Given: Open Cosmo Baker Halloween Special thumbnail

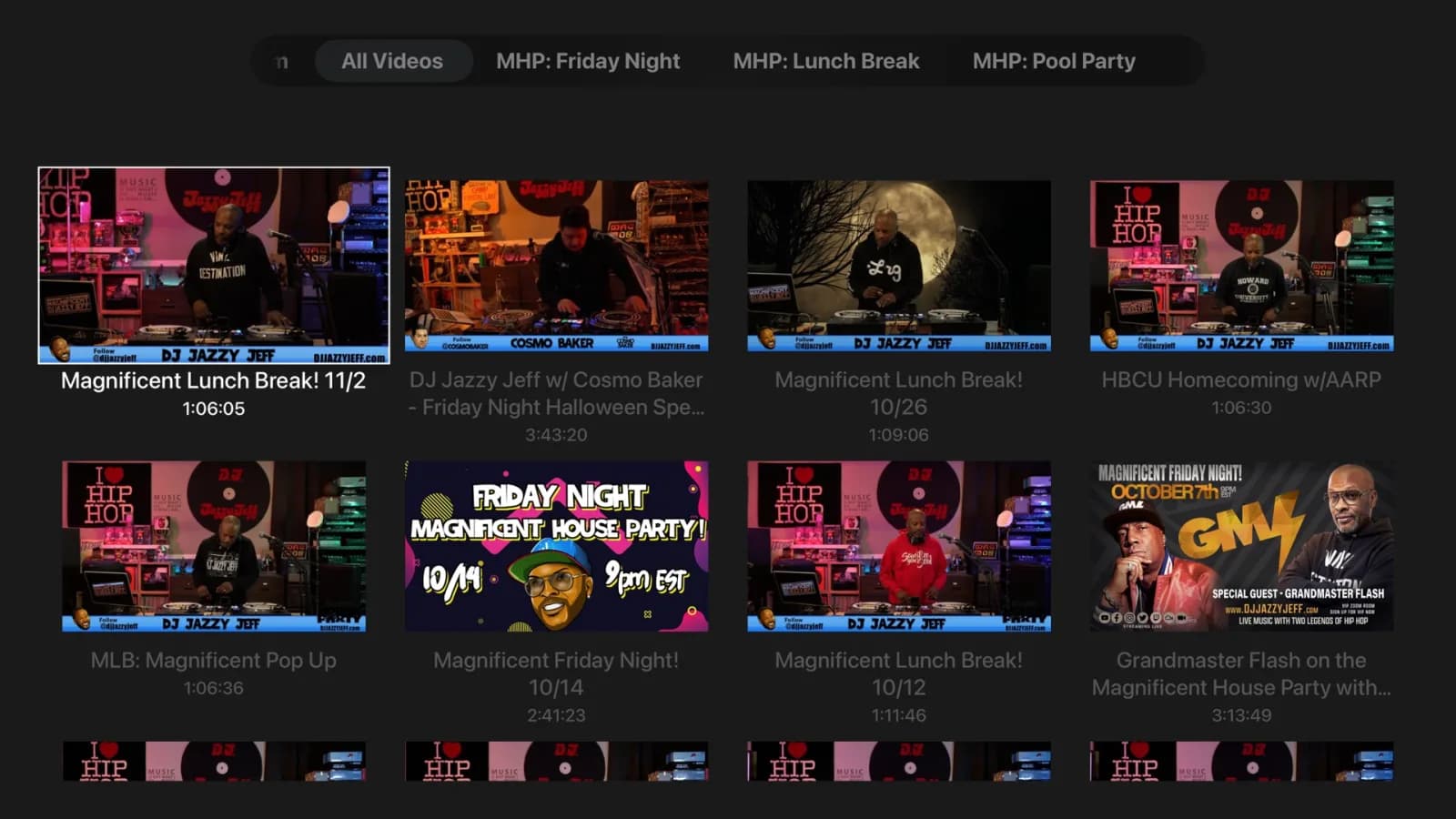Looking at the screenshot, I should [x=556, y=266].
